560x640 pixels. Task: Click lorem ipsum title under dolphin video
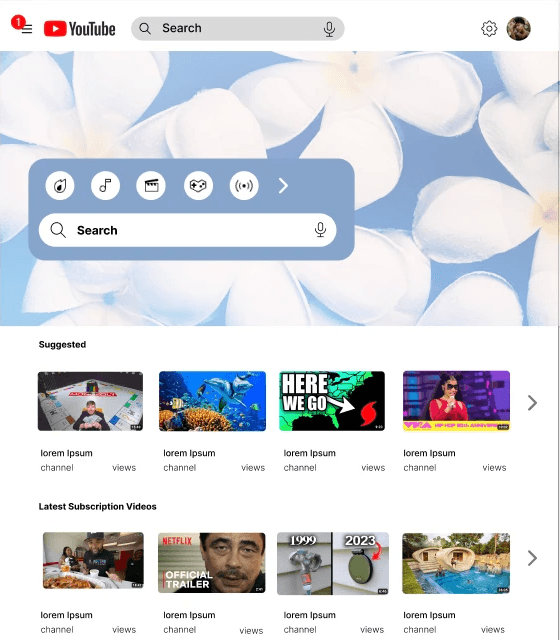[189, 453]
